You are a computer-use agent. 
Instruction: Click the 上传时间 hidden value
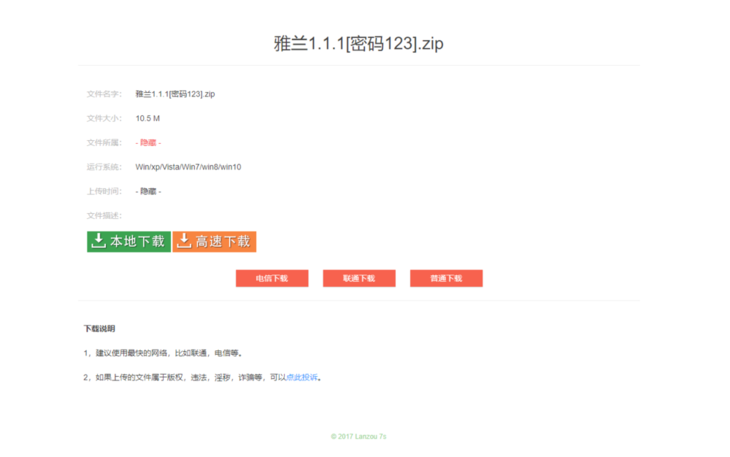[148, 191]
